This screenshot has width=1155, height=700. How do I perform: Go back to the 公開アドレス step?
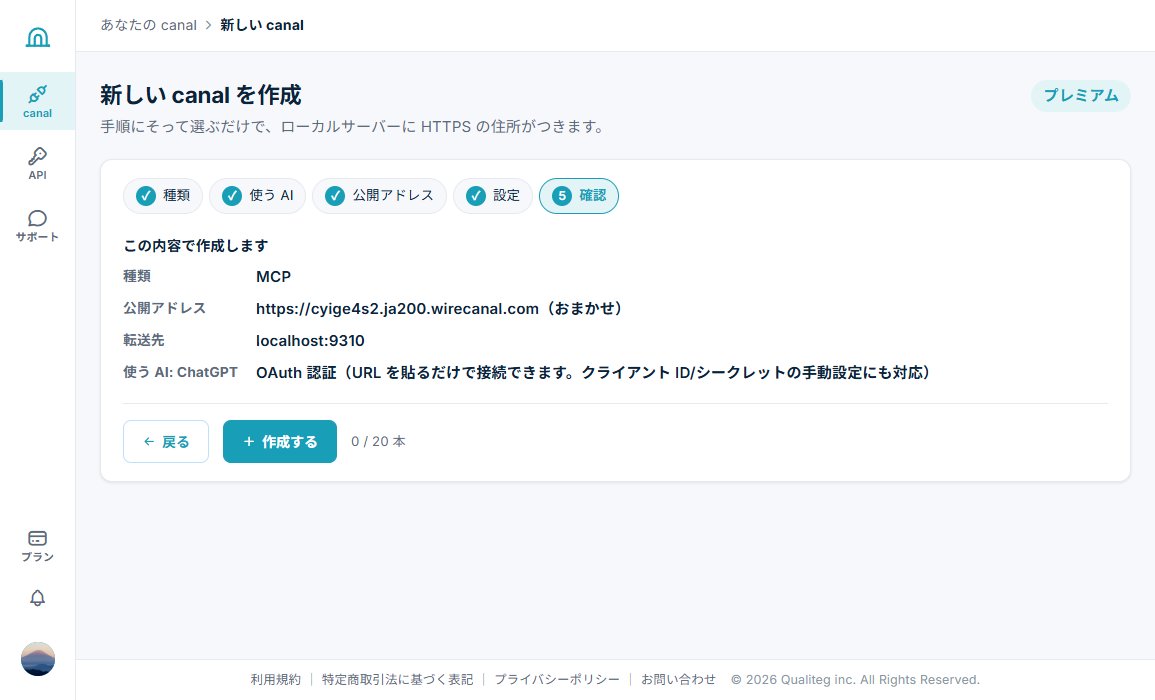[379, 196]
